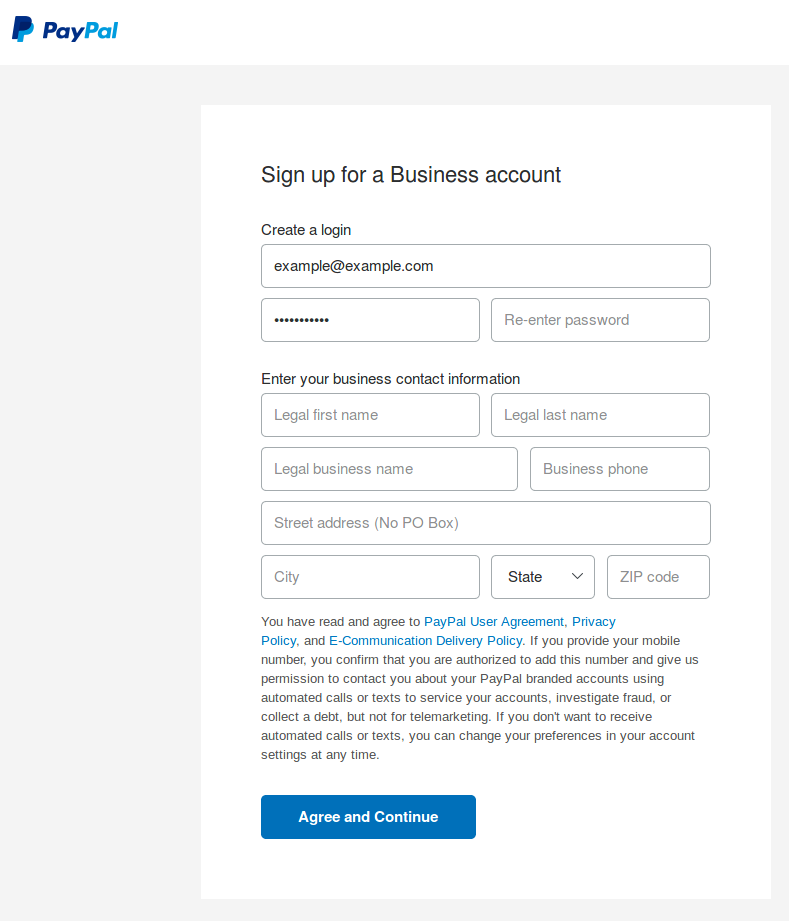Click the filled password field
Image resolution: width=789 pixels, height=921 pixels.
(x=370, y=320)
